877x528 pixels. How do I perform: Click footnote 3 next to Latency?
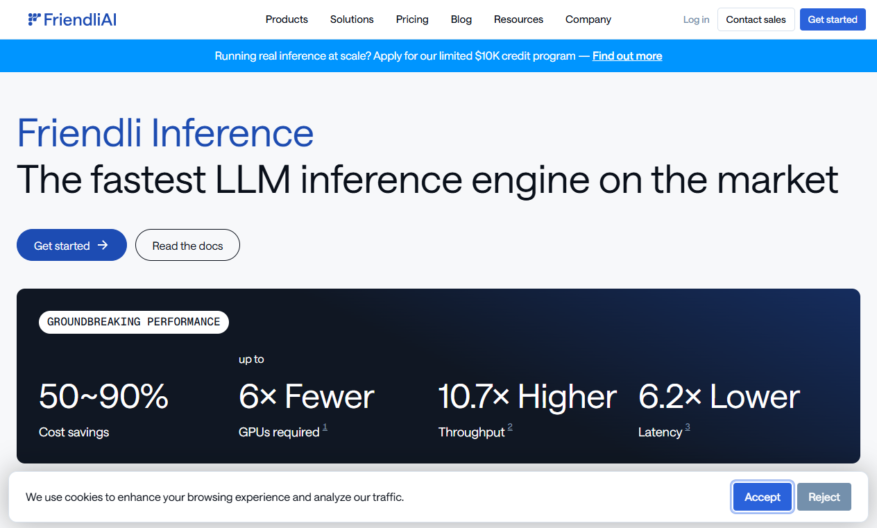click(x=687, y=427)
